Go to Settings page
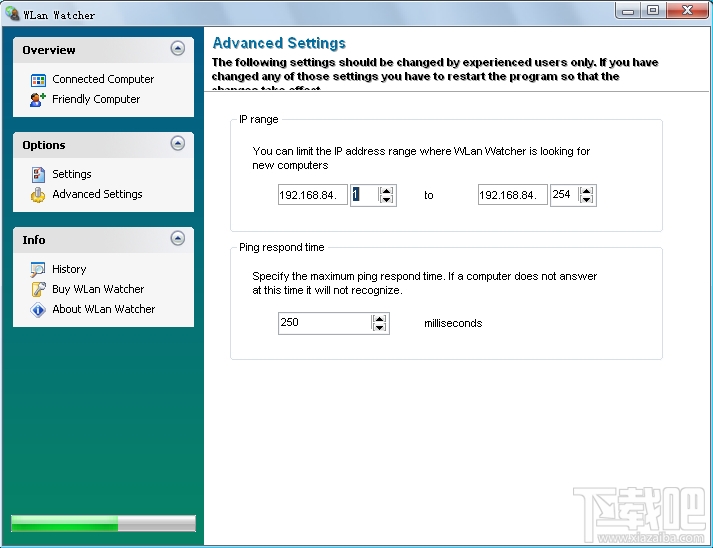The width and height of the screenshot is (713, 548). pos(71,174)
